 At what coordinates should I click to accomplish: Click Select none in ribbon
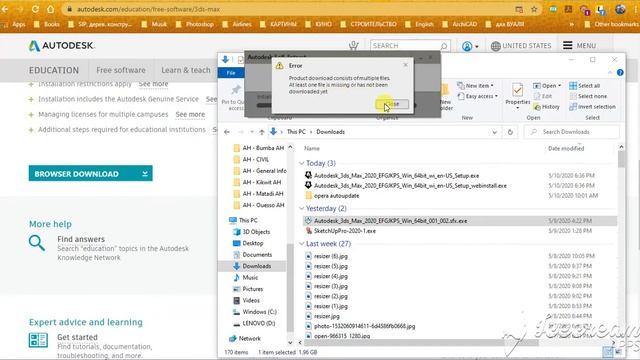588,96
